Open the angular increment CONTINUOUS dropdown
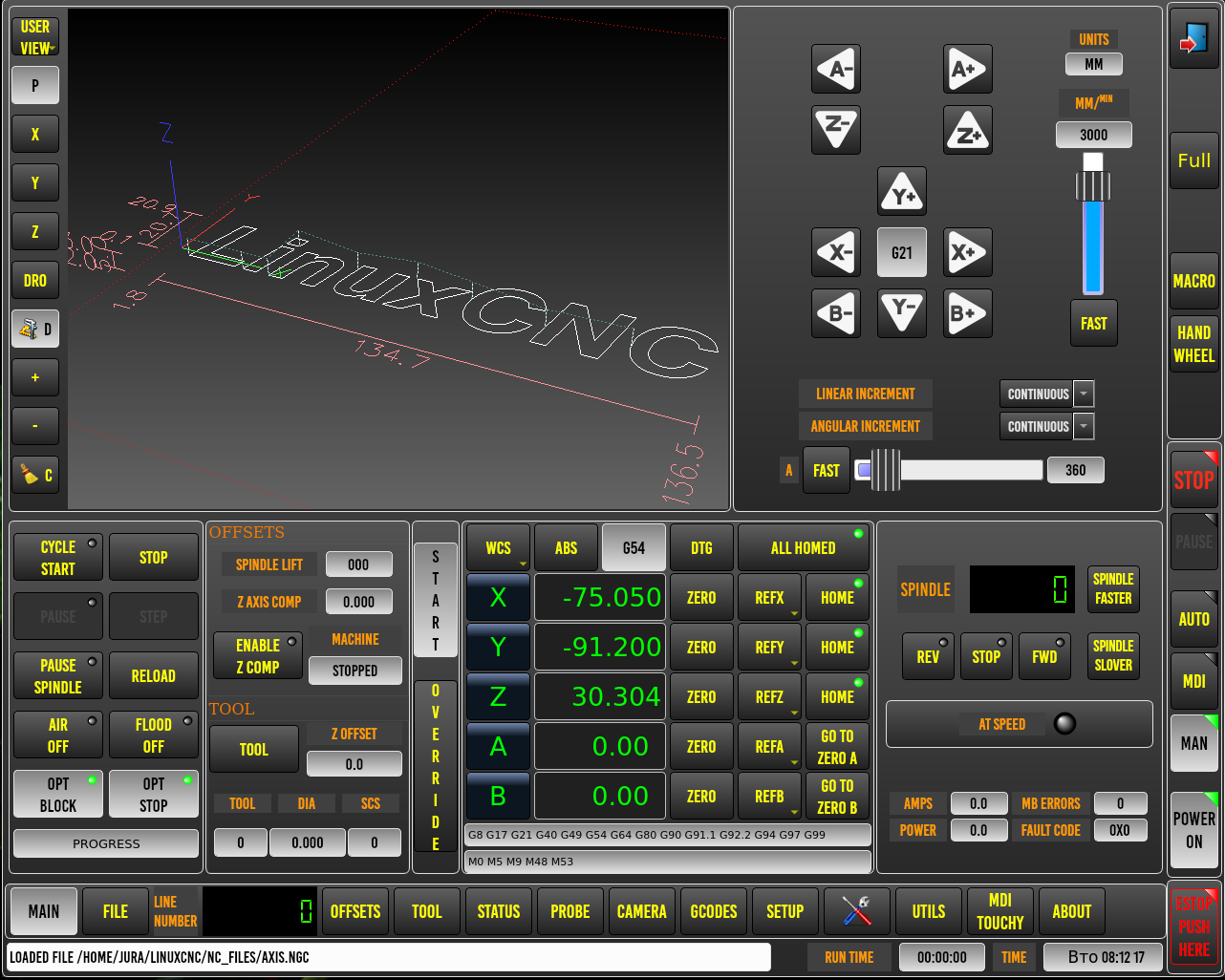Viewport: 1225px width, 980px height. pyautogui.click(x=1046, y=426)
